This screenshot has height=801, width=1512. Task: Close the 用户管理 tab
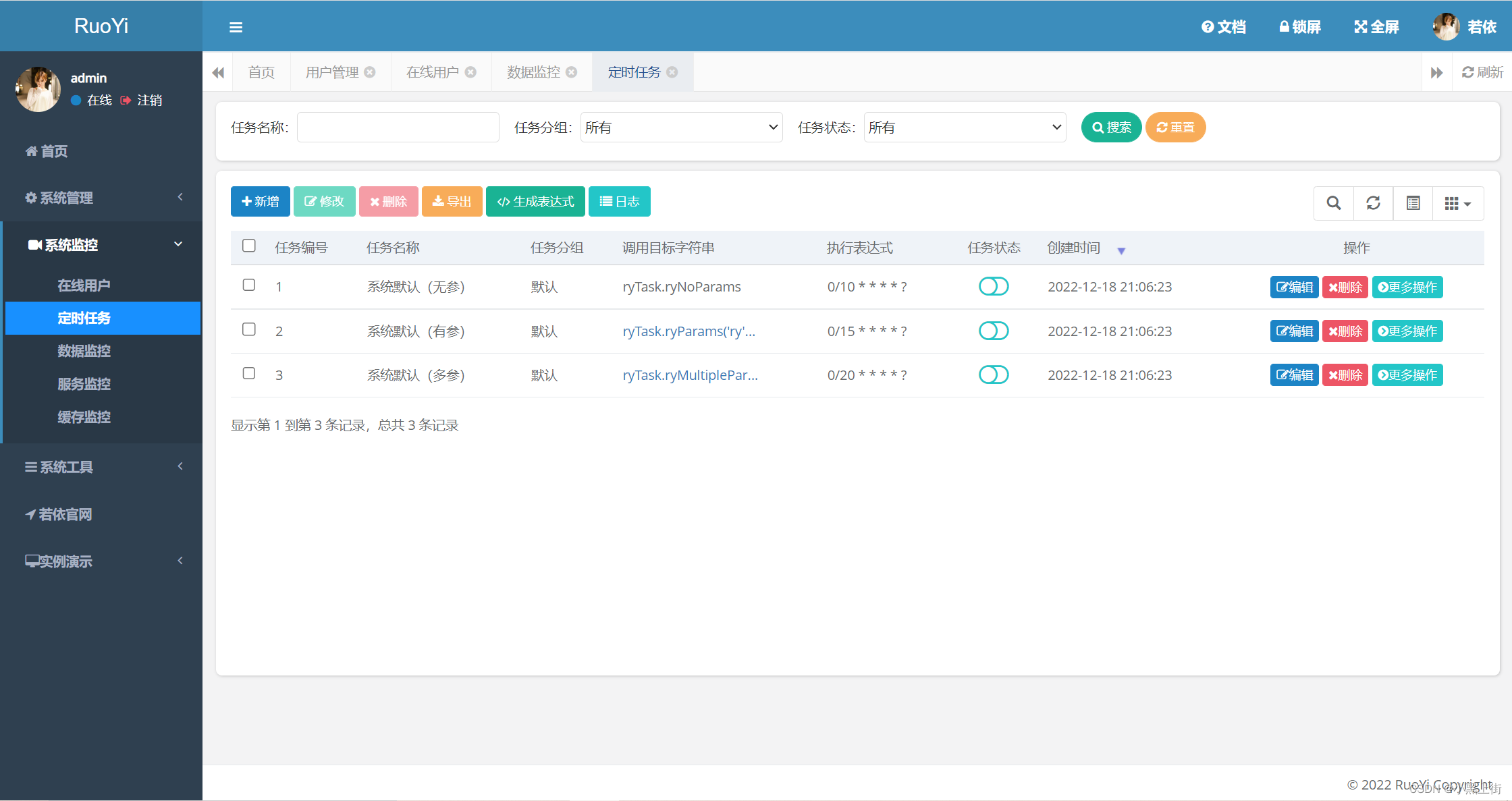click(370, 72)
